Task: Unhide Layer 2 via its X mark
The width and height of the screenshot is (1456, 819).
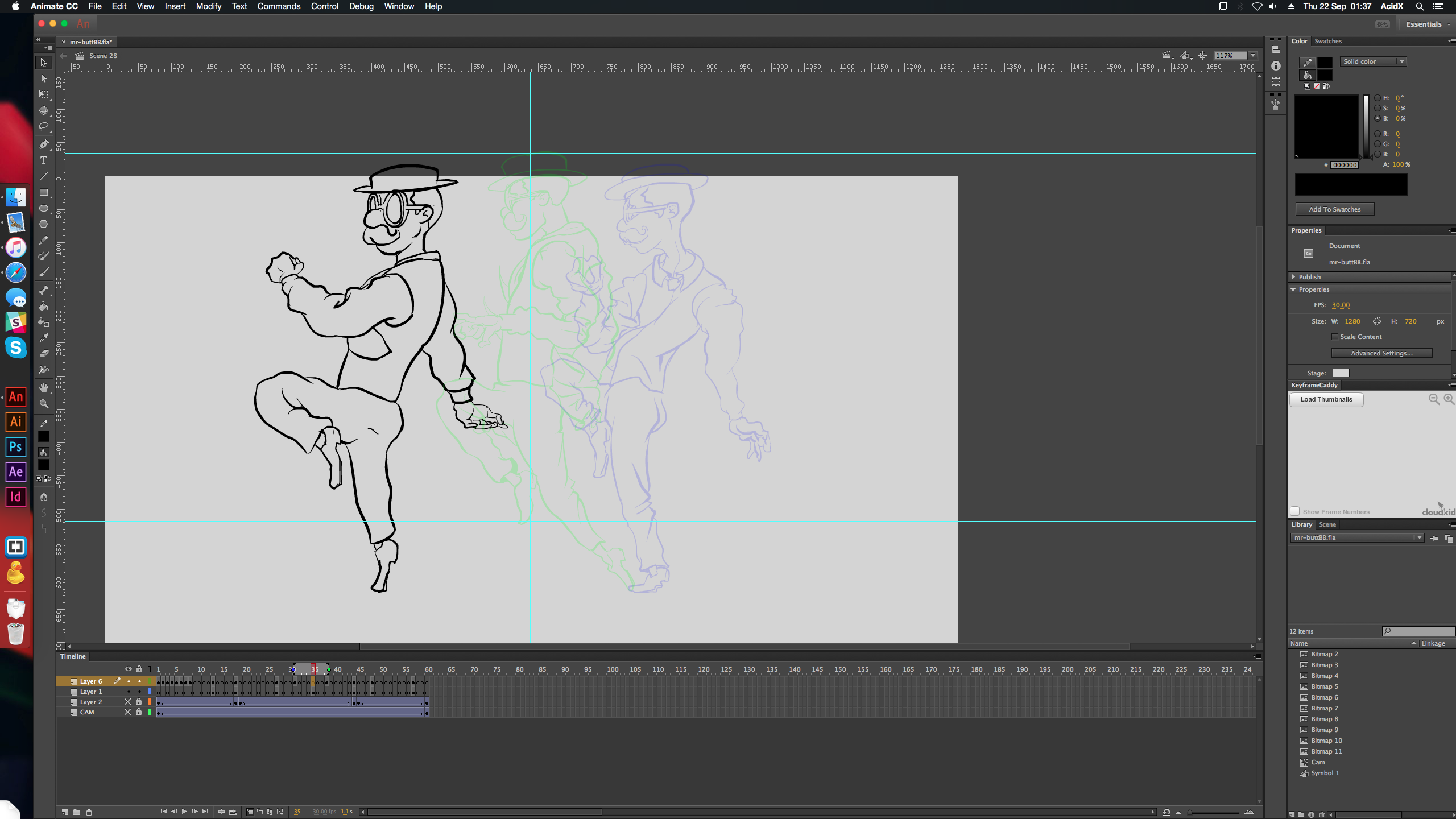Action: tap(128, 702)
